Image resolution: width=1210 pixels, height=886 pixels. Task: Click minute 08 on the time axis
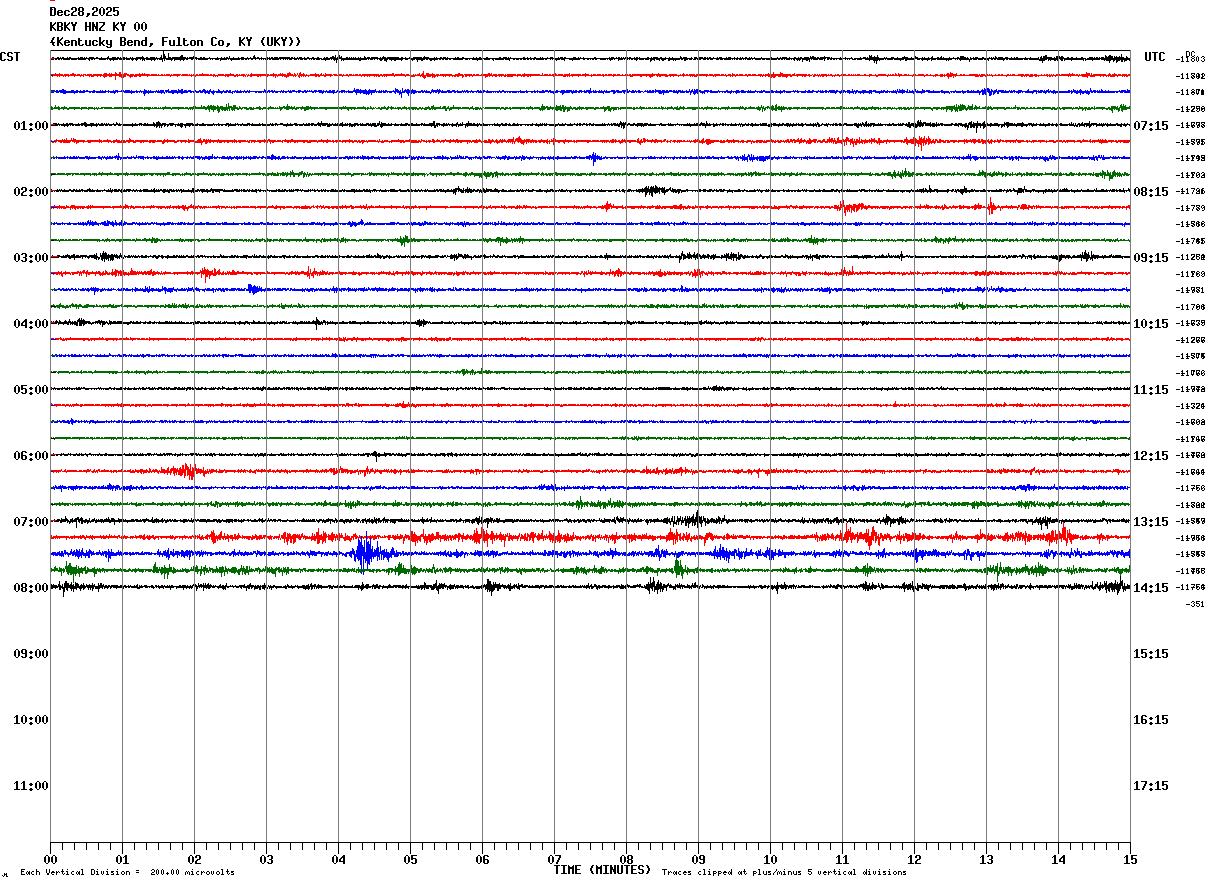point(626,859)
